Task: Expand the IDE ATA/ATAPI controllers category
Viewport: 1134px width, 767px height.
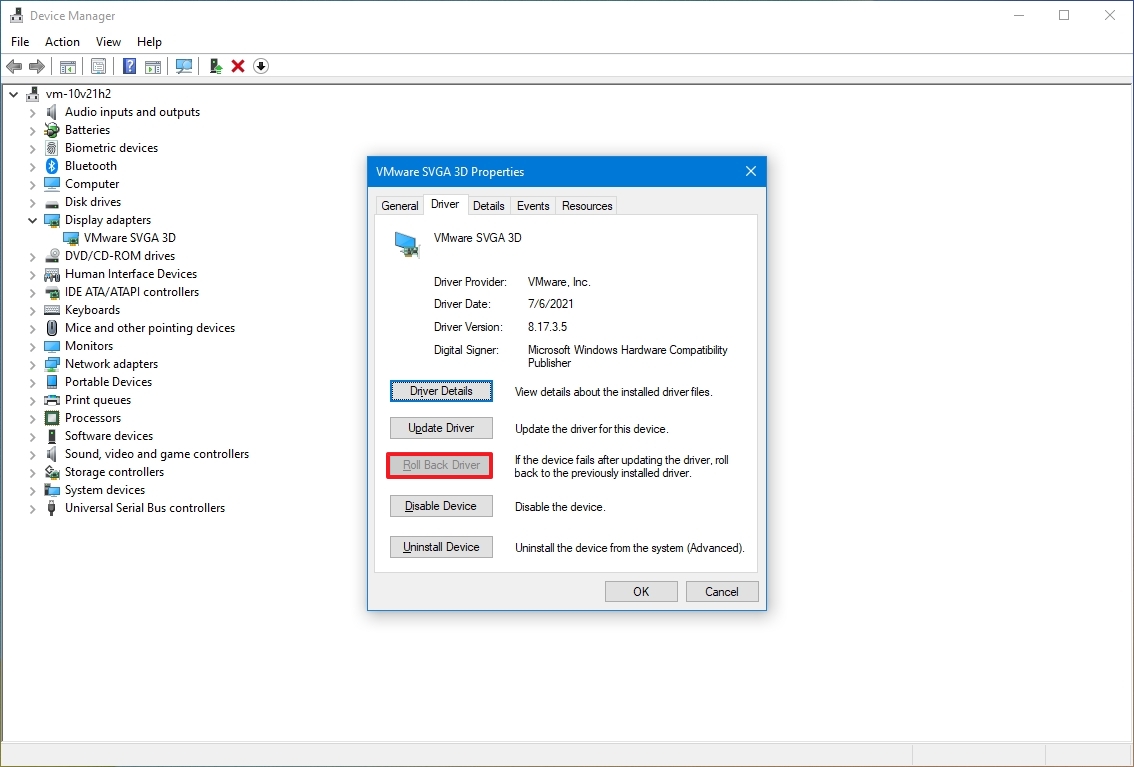Action: tap(33, 292)
